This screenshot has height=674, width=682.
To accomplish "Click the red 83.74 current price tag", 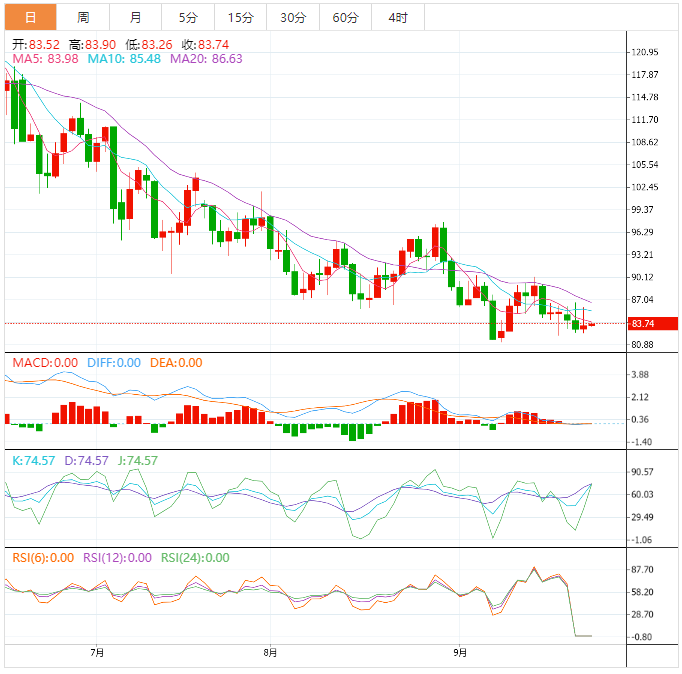I will coord(652,324).
